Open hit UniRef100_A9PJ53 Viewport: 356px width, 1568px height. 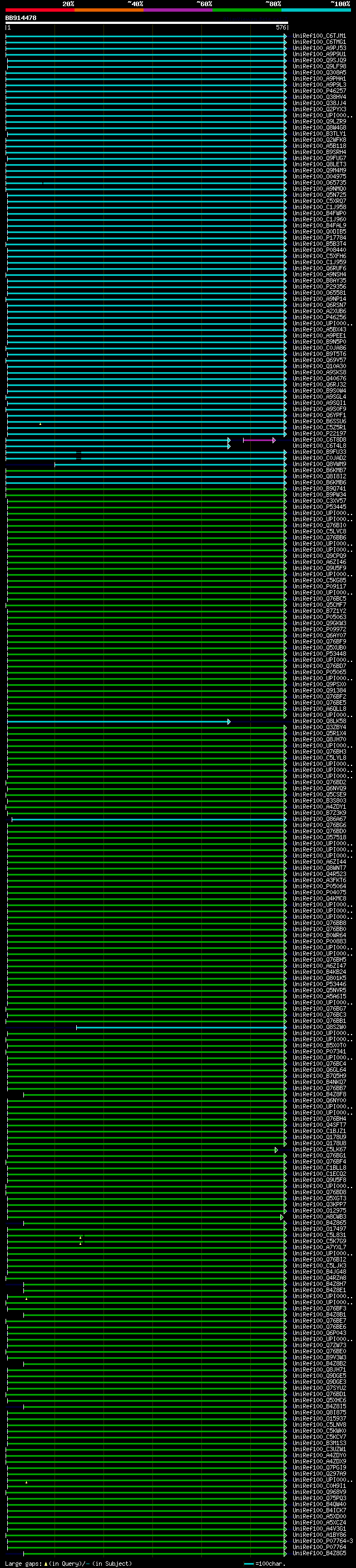[x=319, y=48]
